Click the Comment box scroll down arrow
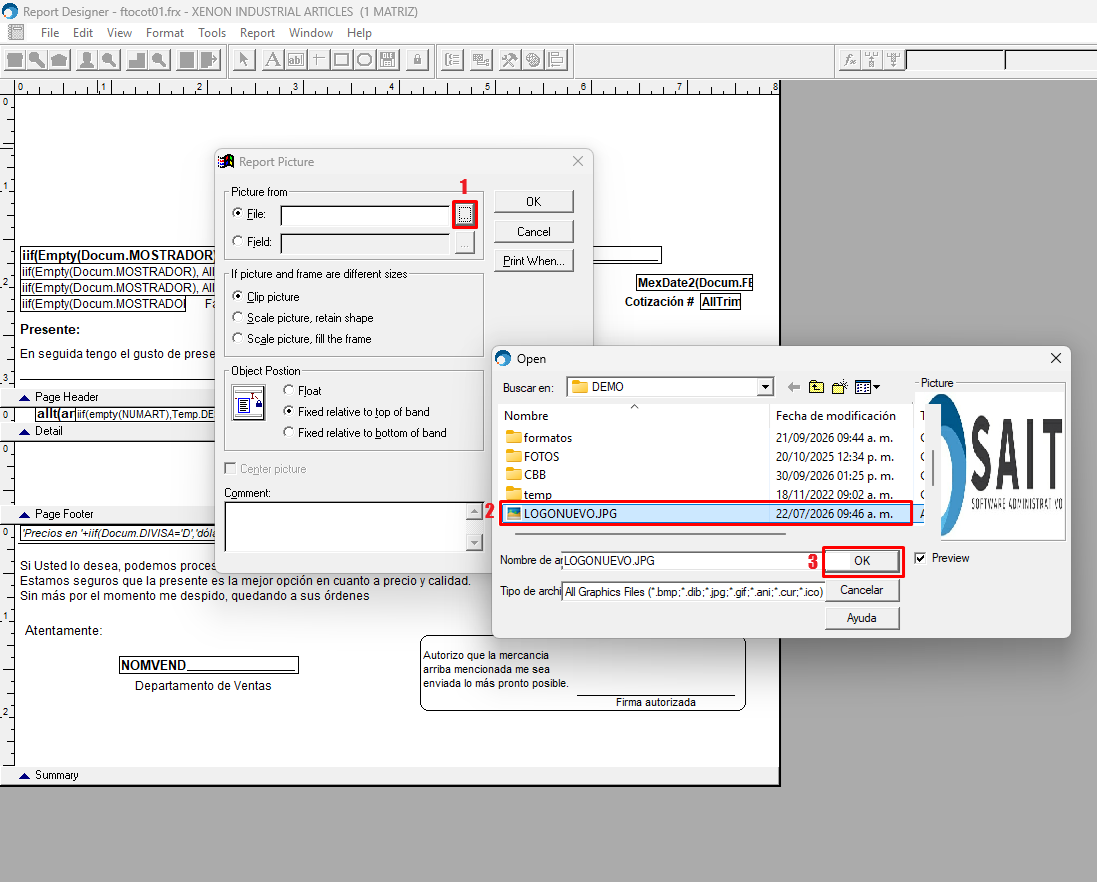The image size is (1097, 882). tap(474, 542)
